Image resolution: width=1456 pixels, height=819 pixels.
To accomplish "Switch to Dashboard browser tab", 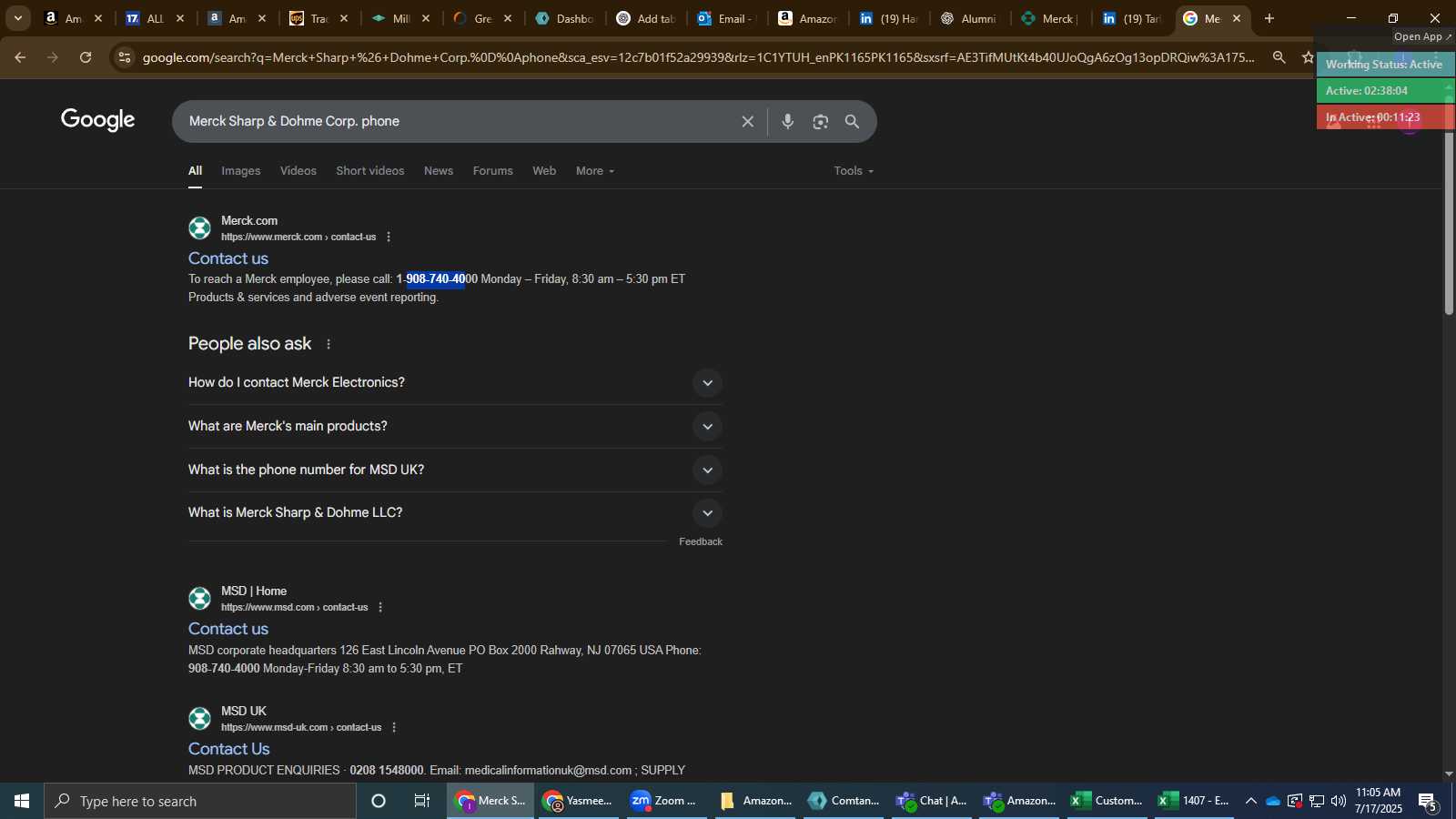I will point(564,18).
